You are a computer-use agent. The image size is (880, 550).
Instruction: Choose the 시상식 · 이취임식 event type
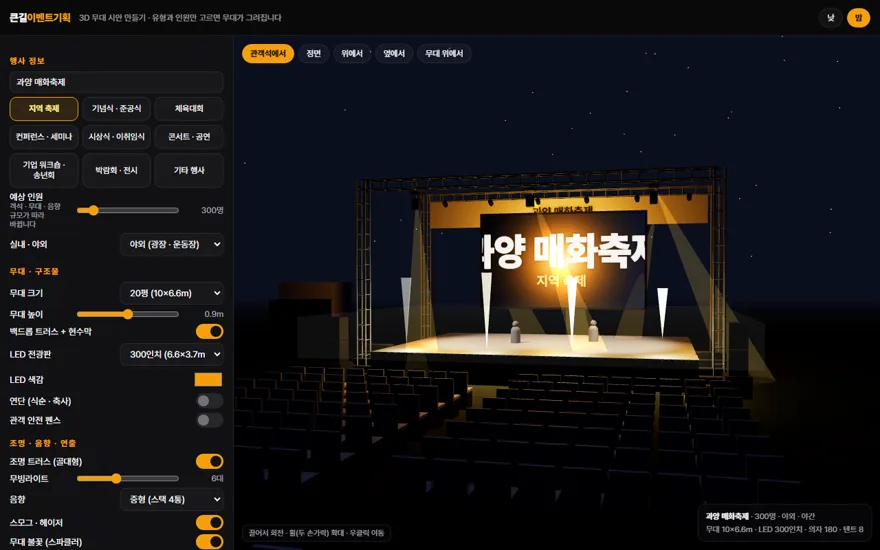pos(116,136)
